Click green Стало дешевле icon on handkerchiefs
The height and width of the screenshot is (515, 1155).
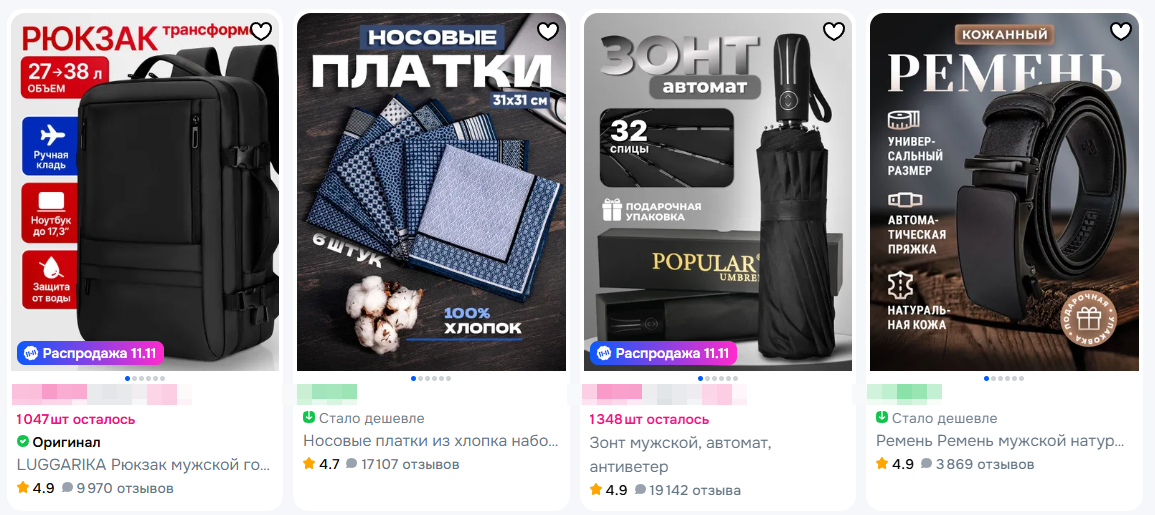tap(309, 418)
